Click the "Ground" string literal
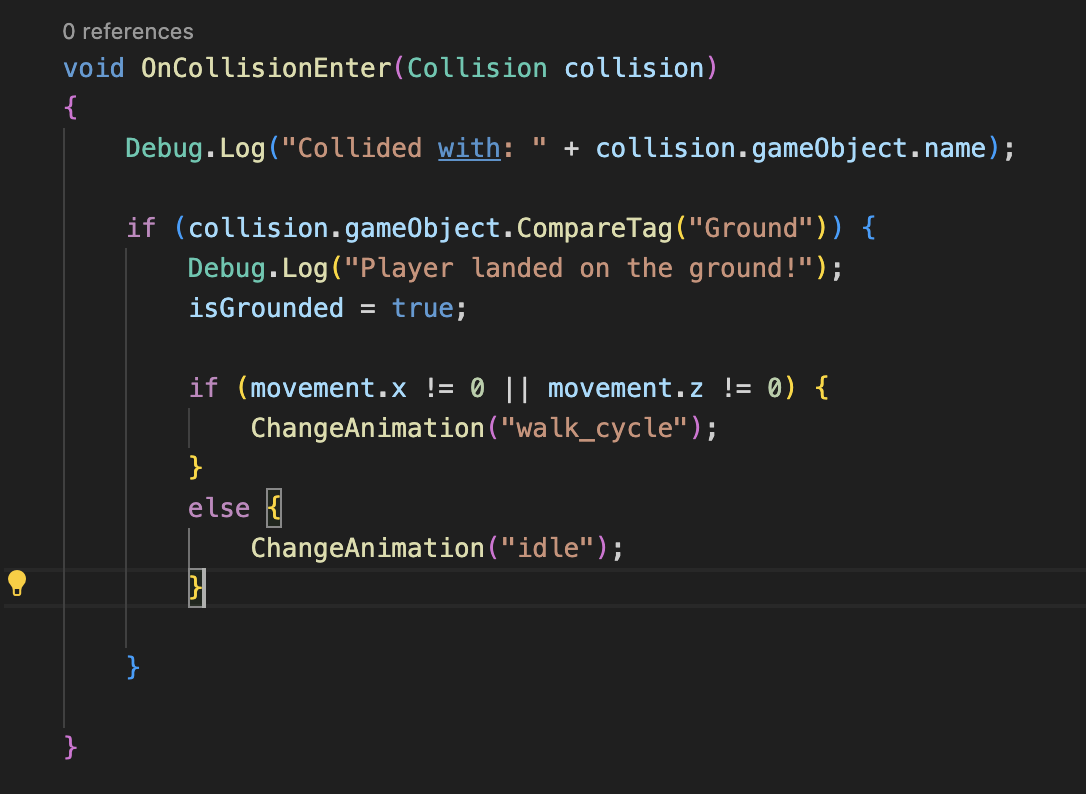Screen dimensions: 1086x794 751,228
